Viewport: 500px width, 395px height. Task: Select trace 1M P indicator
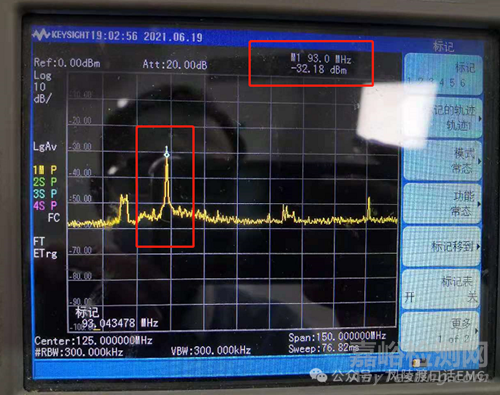[45, 170]
